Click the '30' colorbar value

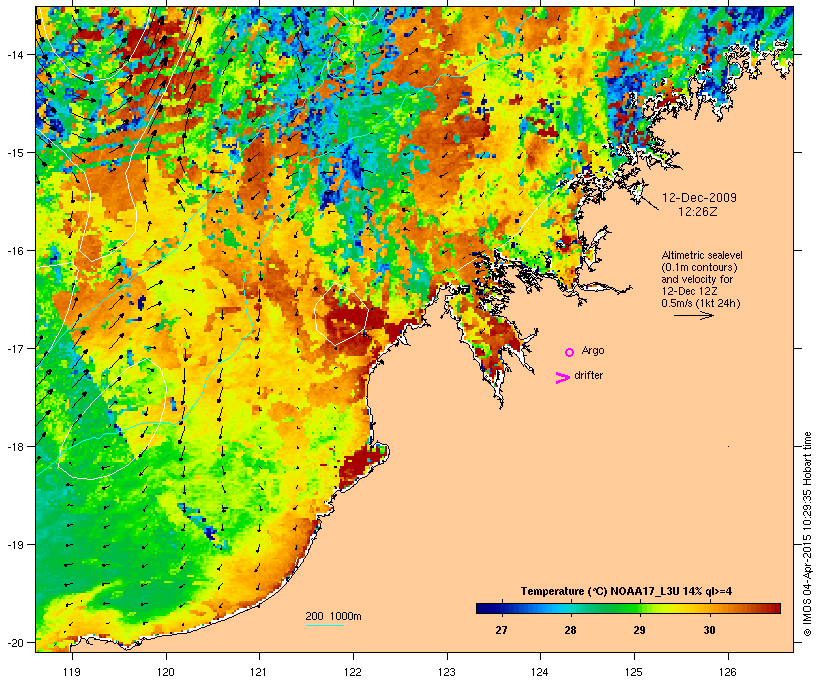coord(709,630)
